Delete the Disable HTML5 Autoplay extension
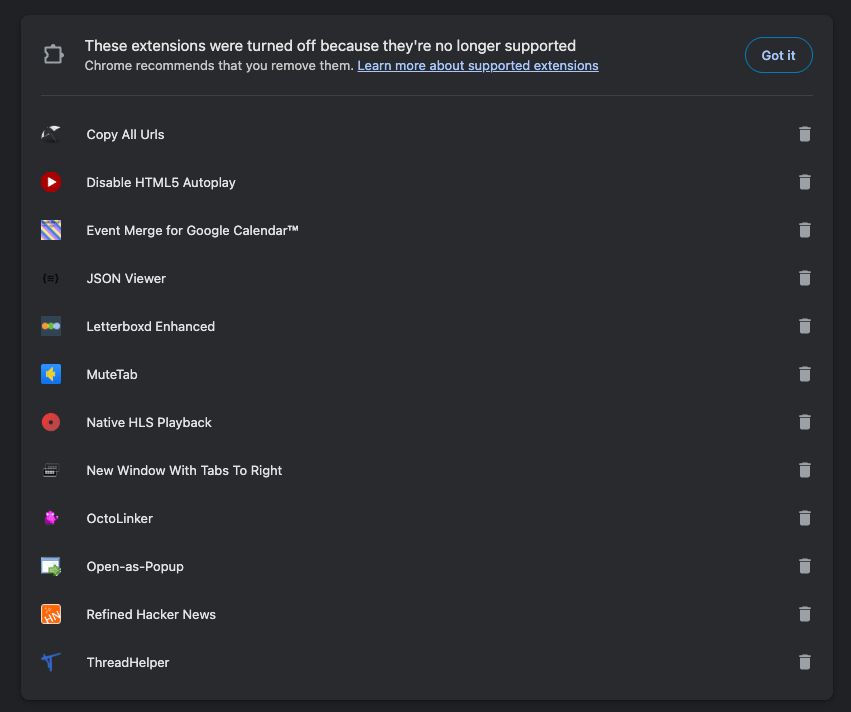This screenshot has height=712, width=851. 804,182
